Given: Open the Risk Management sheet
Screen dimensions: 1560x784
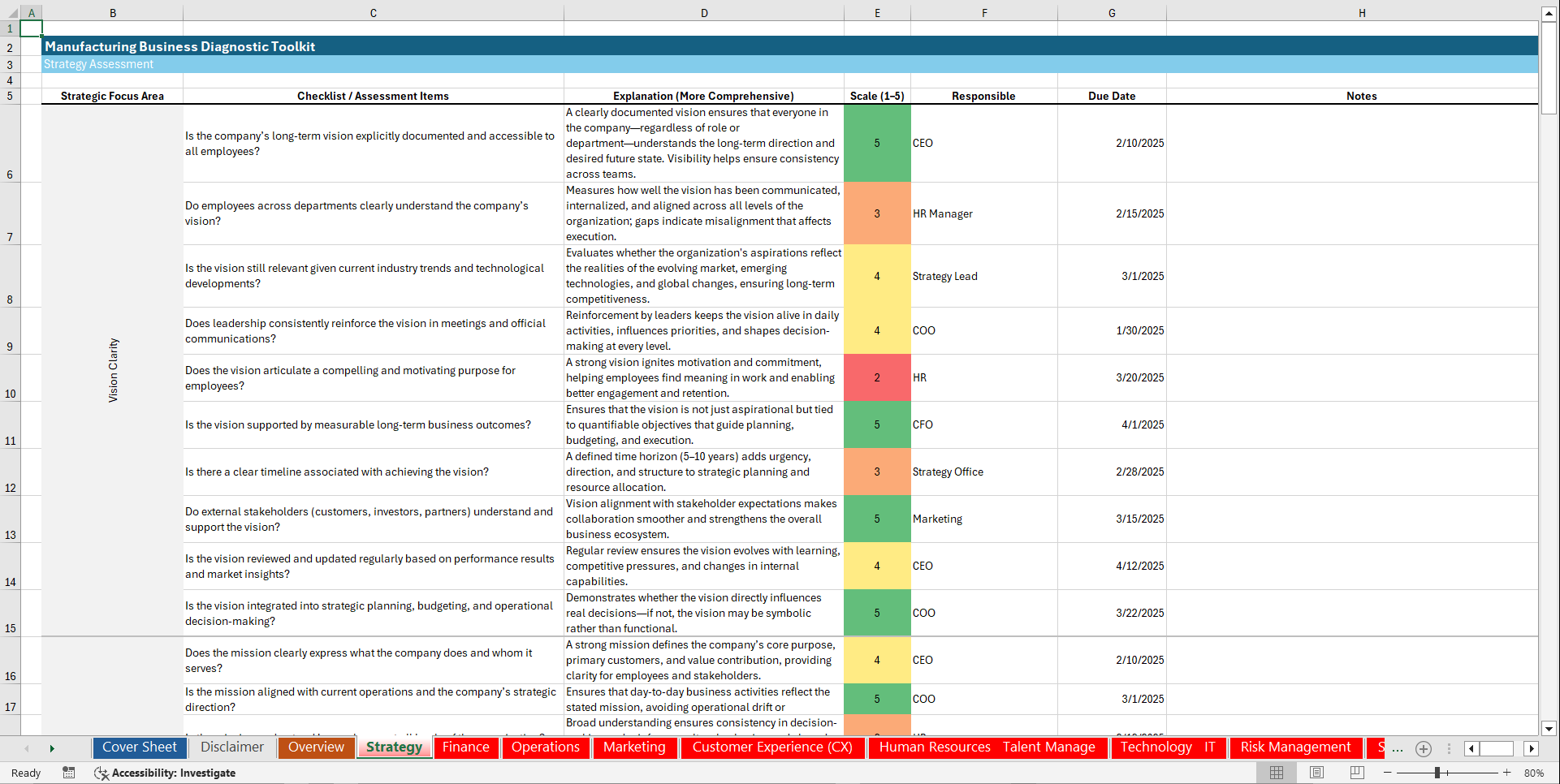Looking at the screenshot, I should pyautogui.click(x=1295, y=747).
